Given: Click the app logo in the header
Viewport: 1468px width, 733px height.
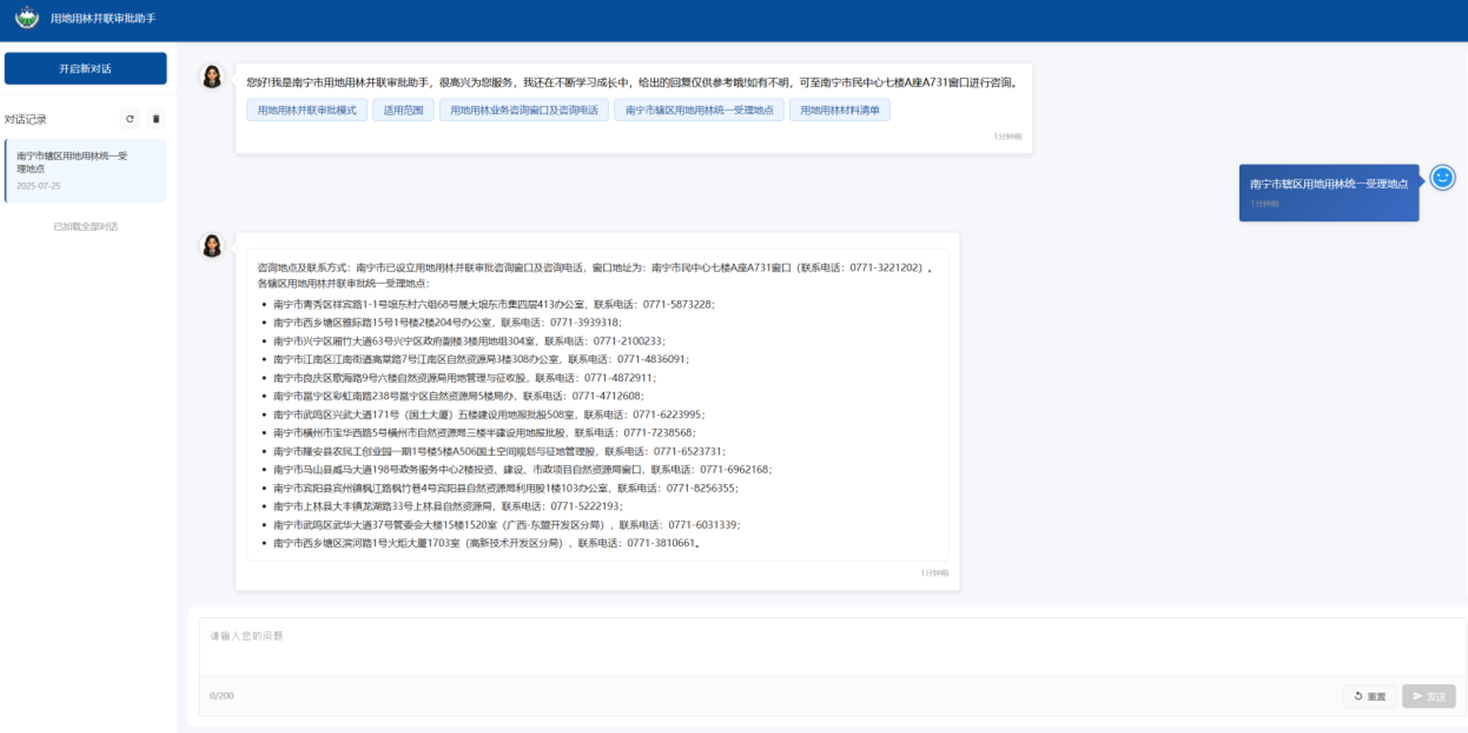Looking at the screenshot, I should point(27,18).
